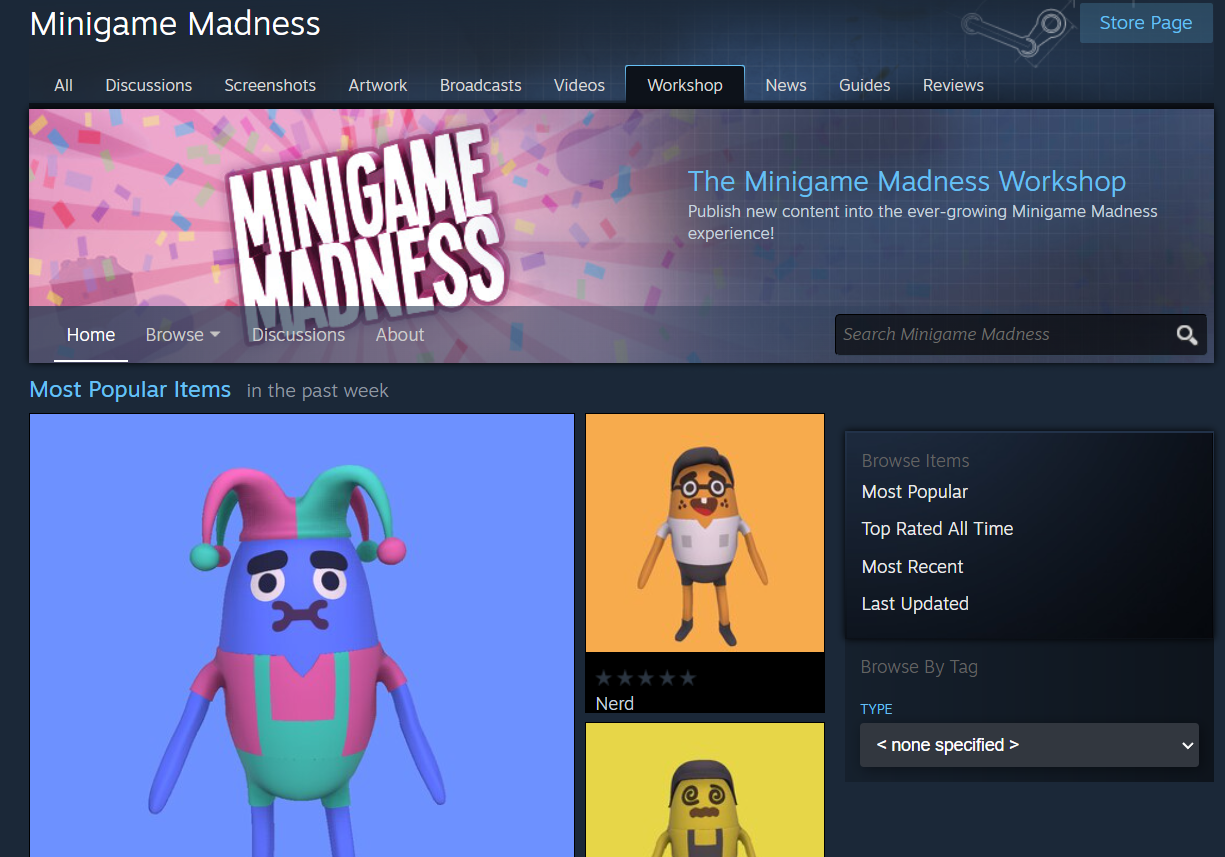Screen dimensions: 1225x857
Task: Switch to the All tab
Action: point(63,85)
